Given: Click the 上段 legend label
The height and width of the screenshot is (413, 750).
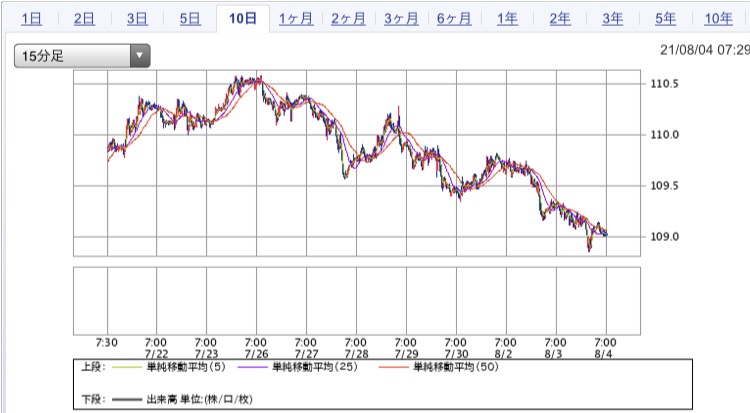Looking at the screenshot, I should tap(92, 367).
